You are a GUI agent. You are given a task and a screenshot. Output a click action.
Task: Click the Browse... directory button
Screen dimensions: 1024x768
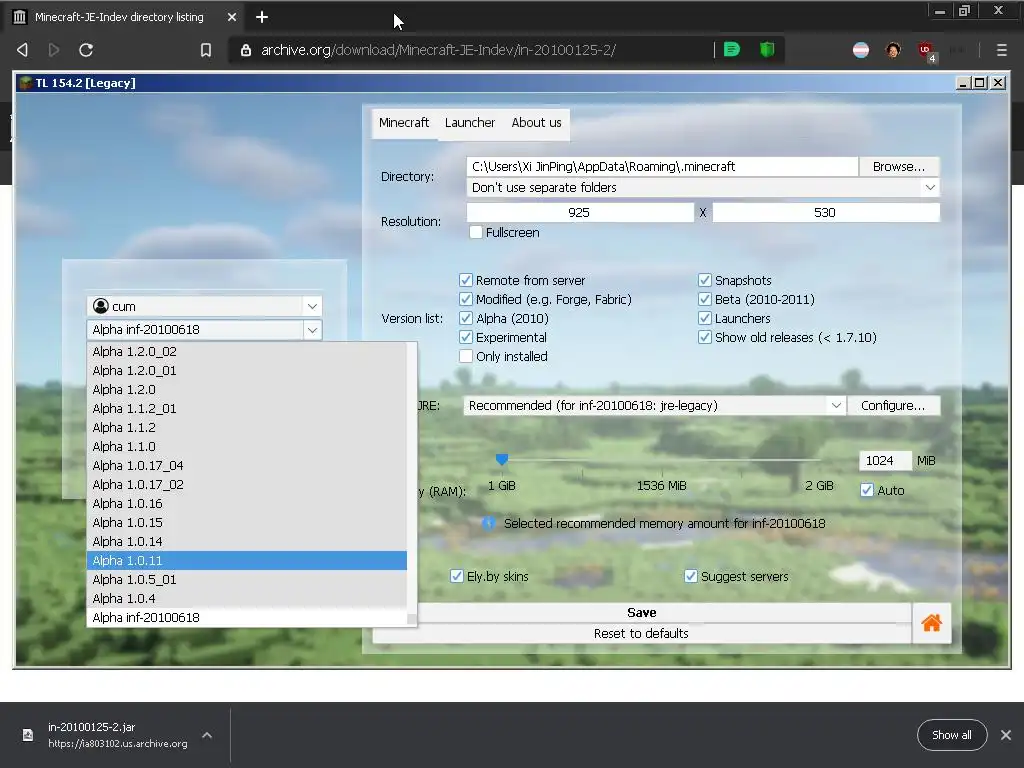(899, 167)
